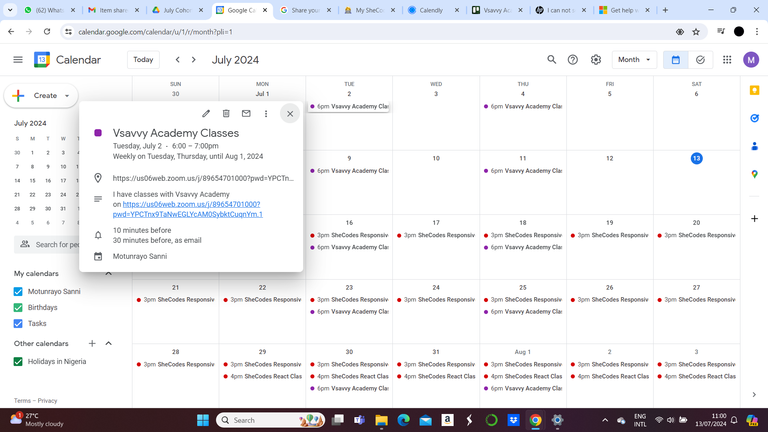Open new browser tab plus button

(665, 10)
